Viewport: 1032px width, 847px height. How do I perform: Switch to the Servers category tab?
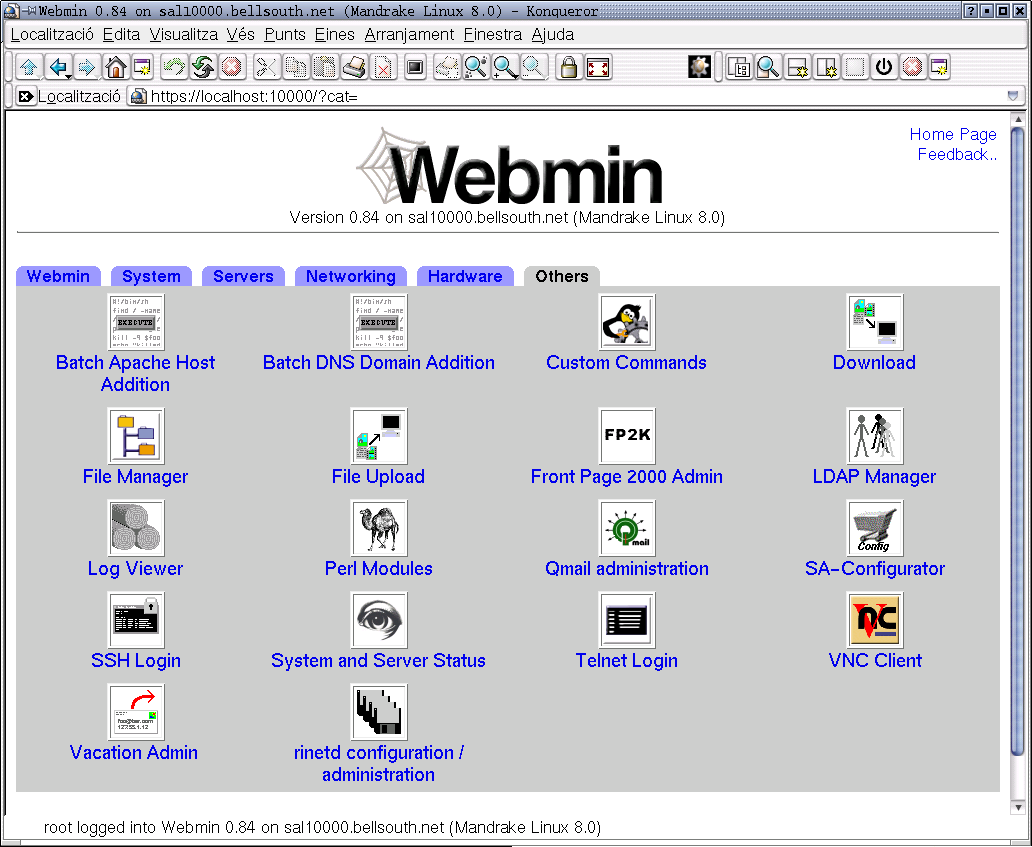tap(243, 276)
